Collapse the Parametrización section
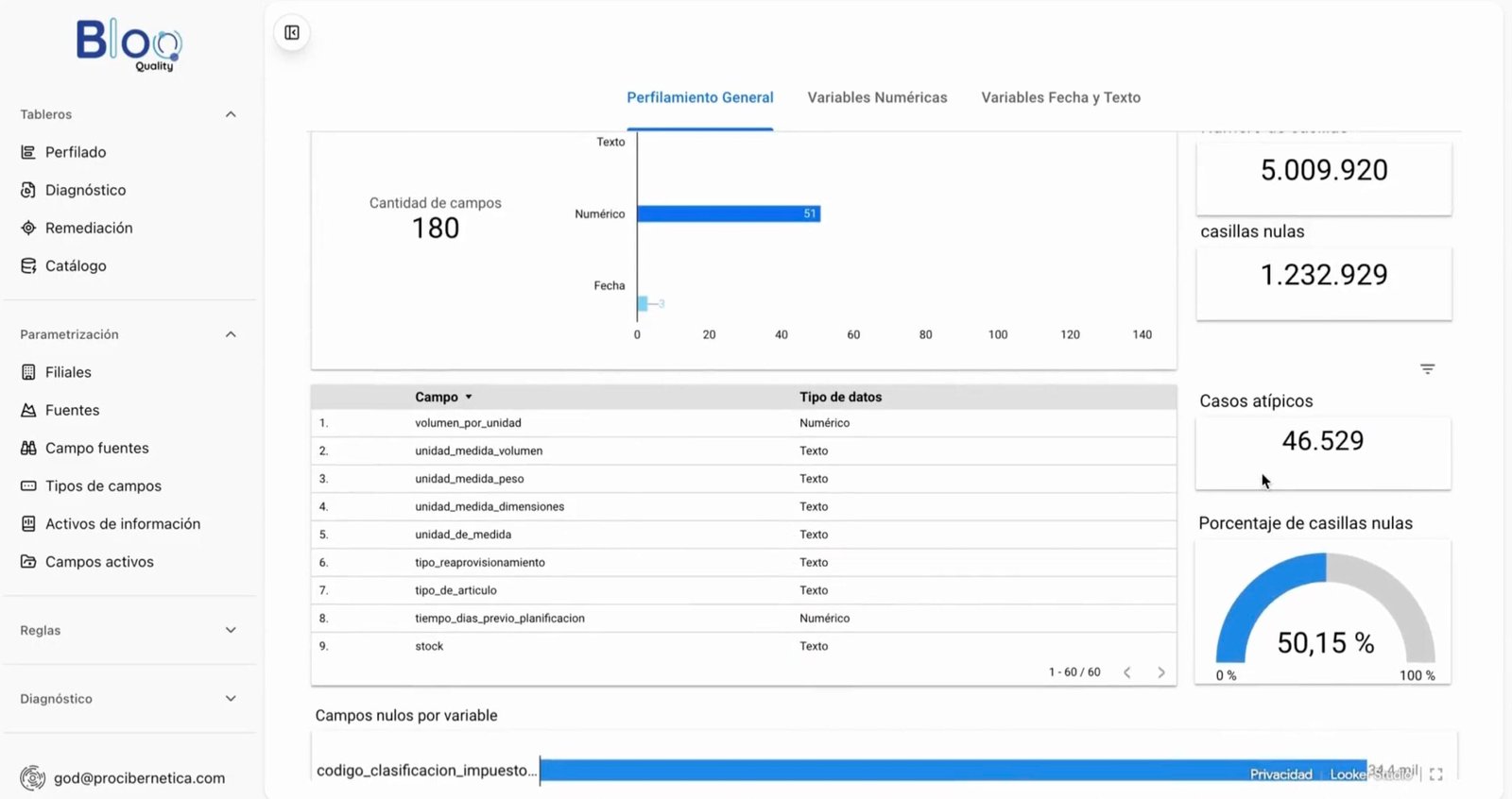 coord(231,334)
